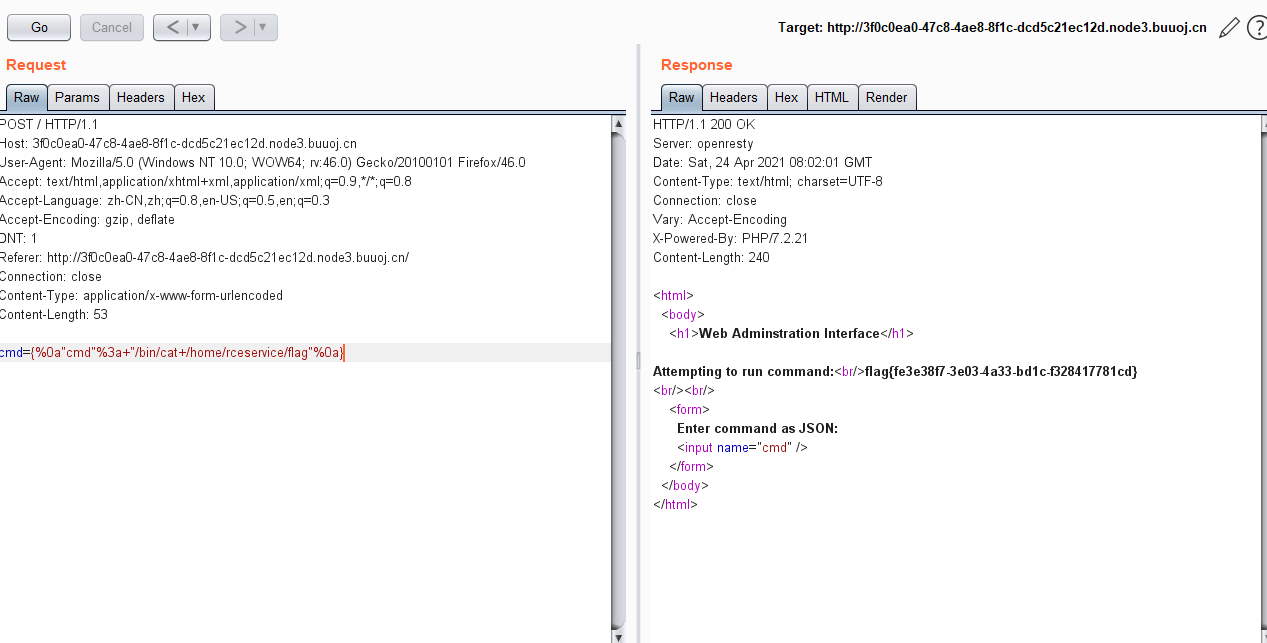Image resolution: width=1267 pixels, height=643 pixels.
Task: Go back with the previous request arrow
Action: [x=172, y=28]
